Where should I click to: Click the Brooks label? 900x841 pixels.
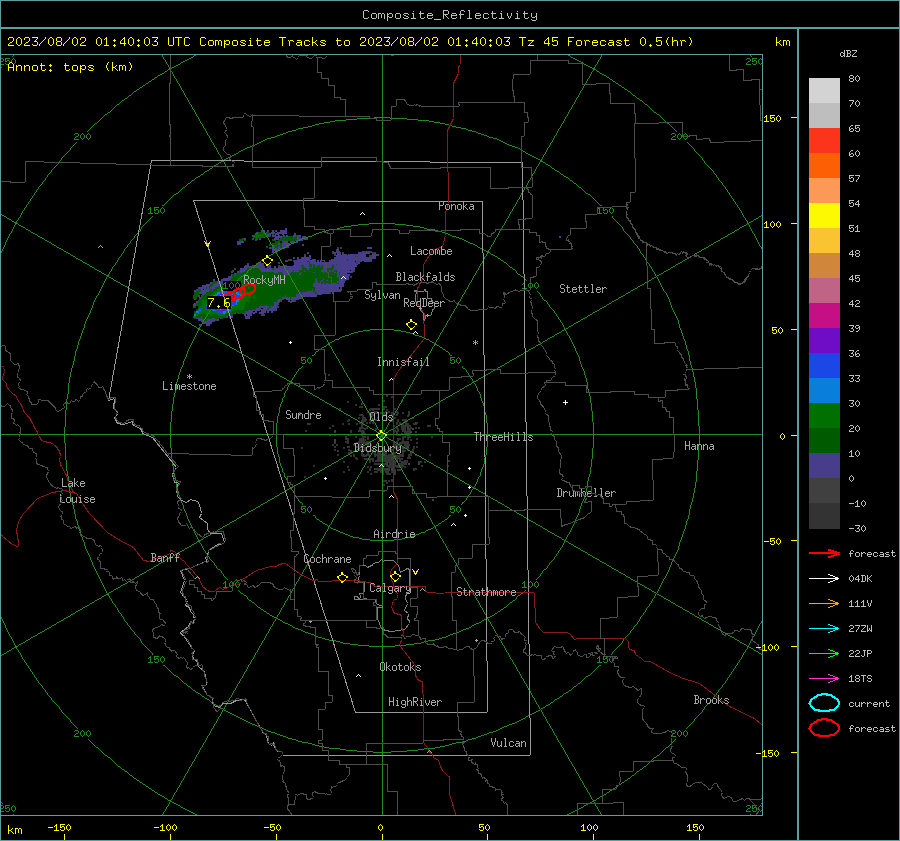tap(711, 700)
